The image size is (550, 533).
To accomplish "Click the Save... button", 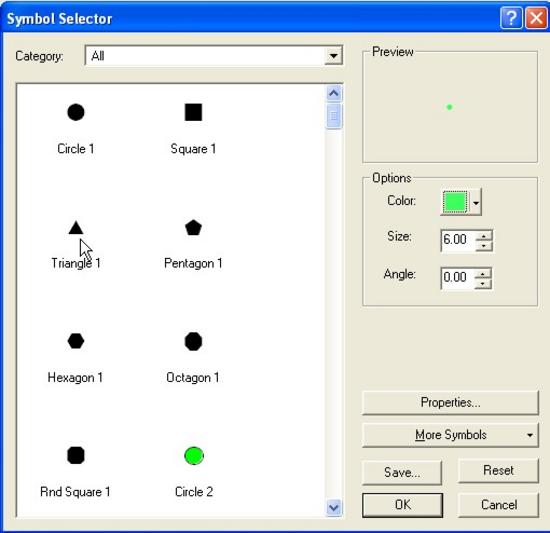I will pos(402,472).
